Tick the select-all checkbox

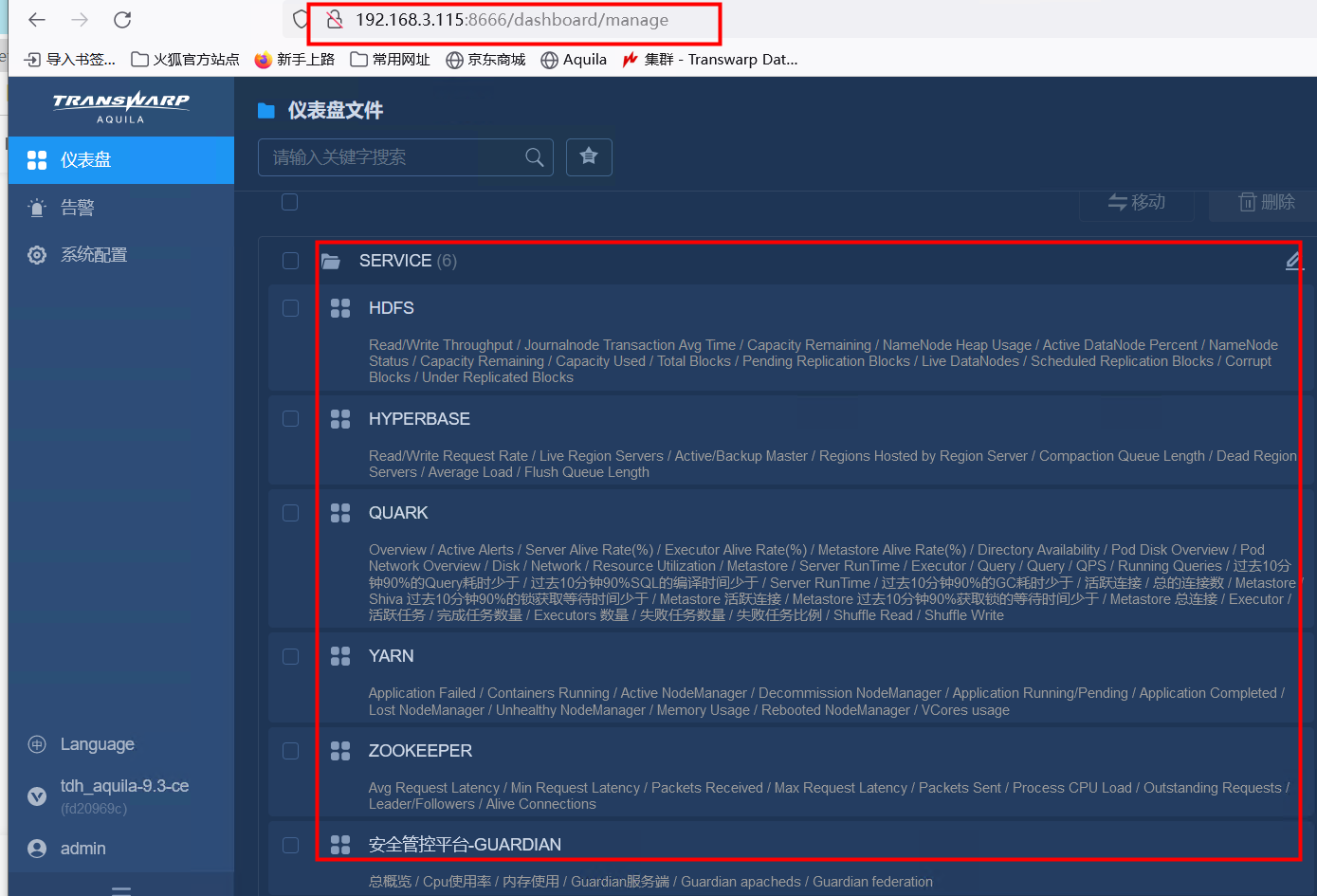(290, 202)
